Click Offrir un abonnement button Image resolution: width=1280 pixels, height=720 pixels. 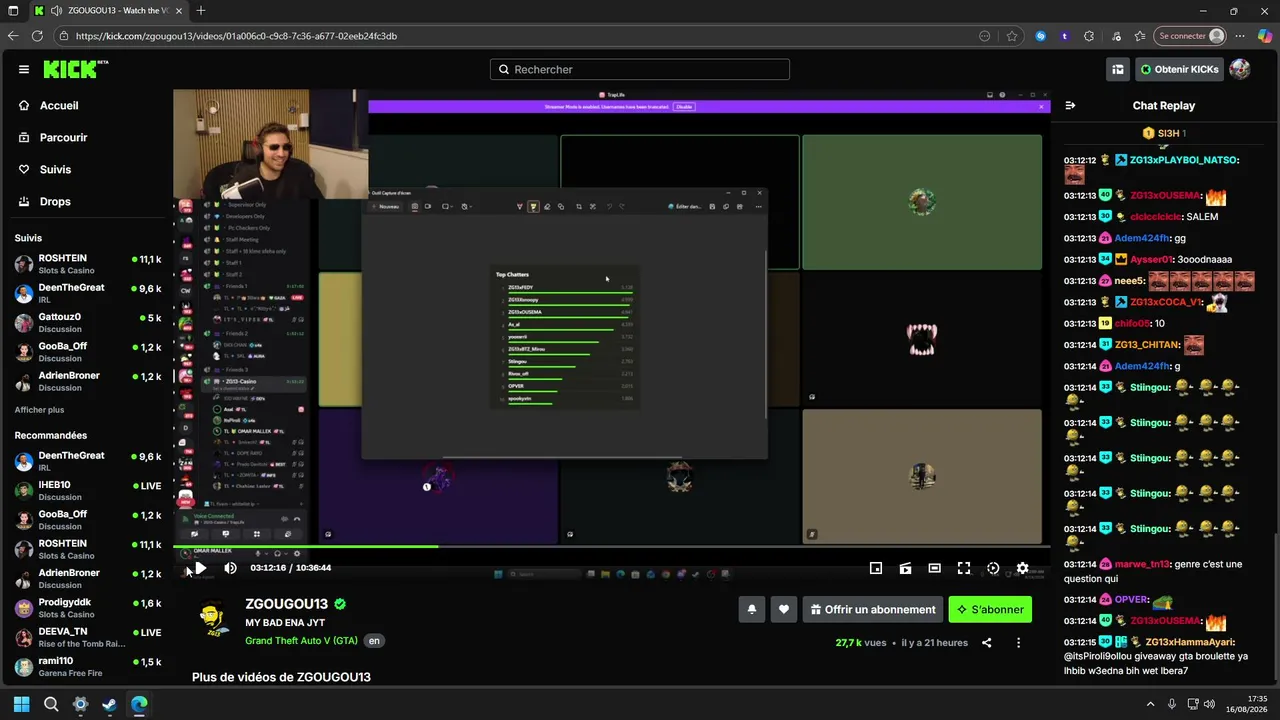coord(873,609)
